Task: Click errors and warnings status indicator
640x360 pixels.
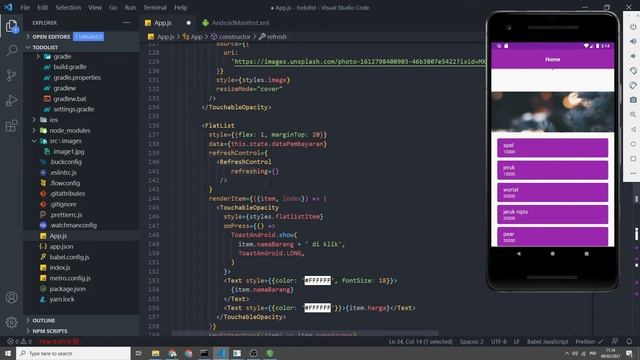Action: pyautogui.click(x=19, y=341)
